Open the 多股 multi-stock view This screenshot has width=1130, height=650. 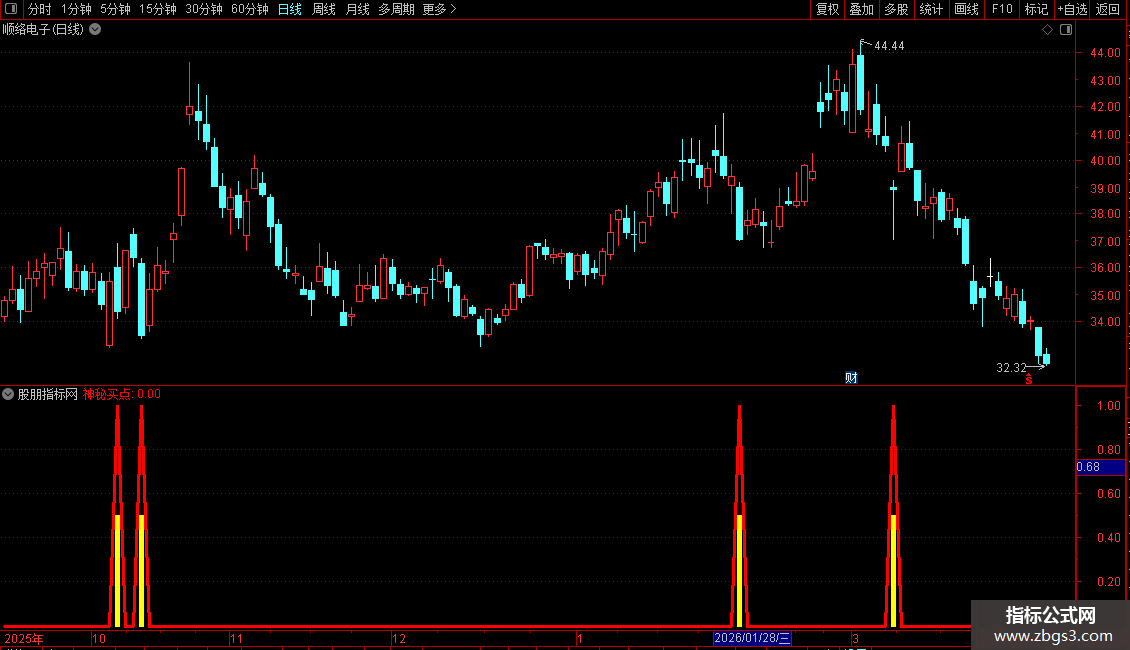pos(896,9)
